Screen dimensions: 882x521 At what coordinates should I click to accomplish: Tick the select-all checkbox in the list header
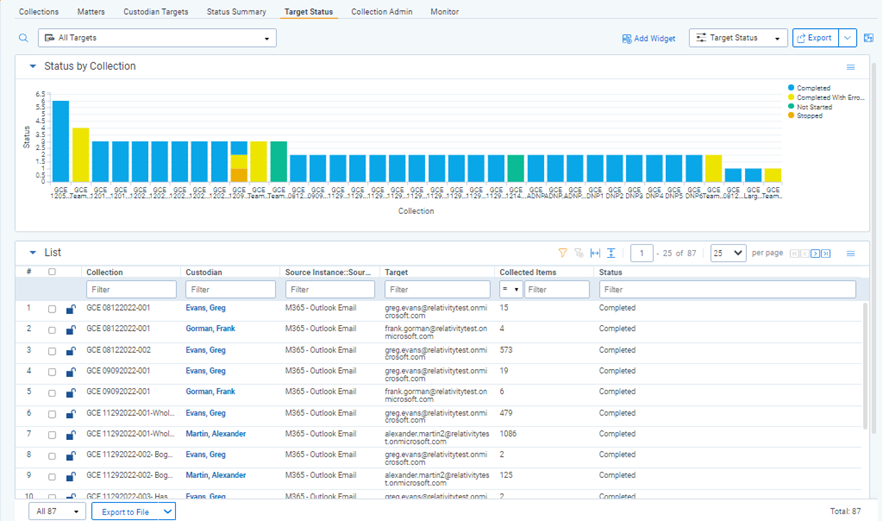(x=52, y=272)
